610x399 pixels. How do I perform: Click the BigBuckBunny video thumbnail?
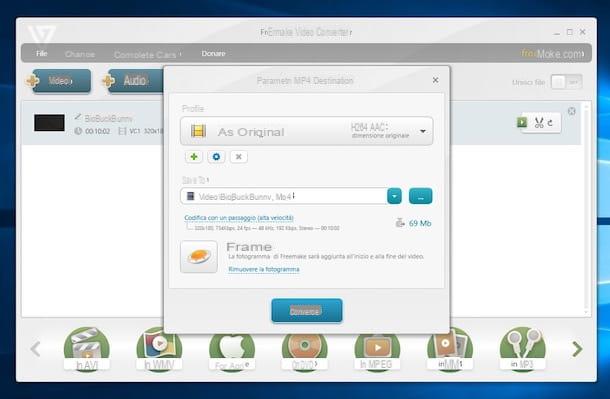click(49, 122)
